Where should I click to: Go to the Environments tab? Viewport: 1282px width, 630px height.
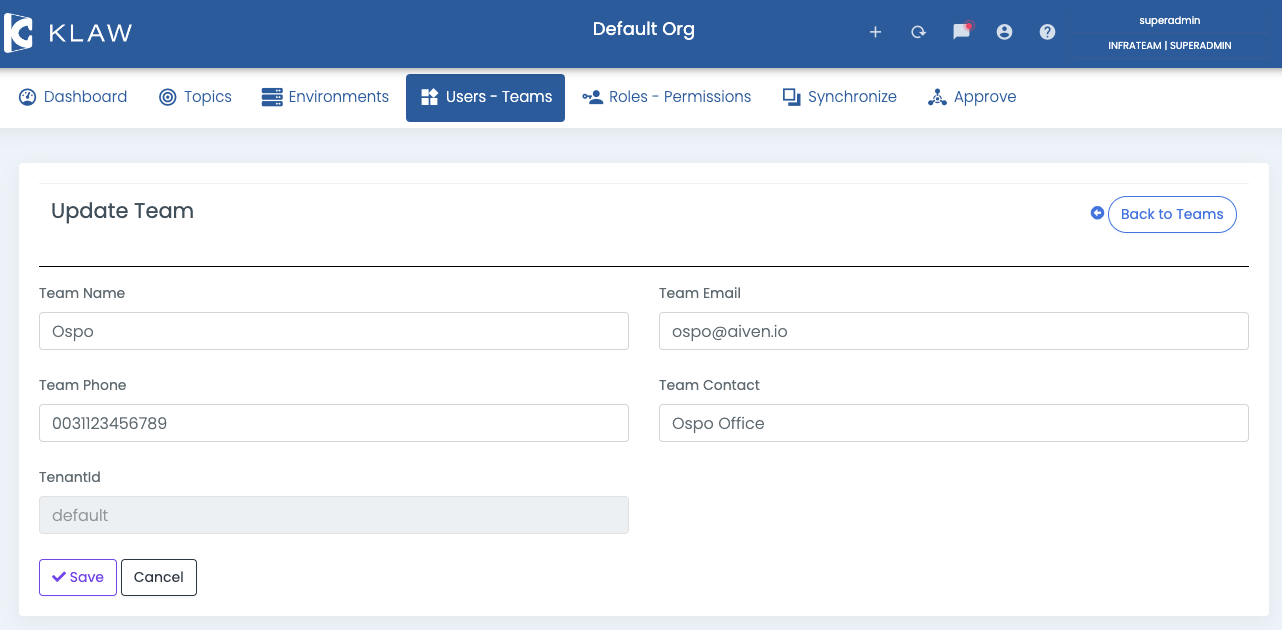[x=325, y=97]
